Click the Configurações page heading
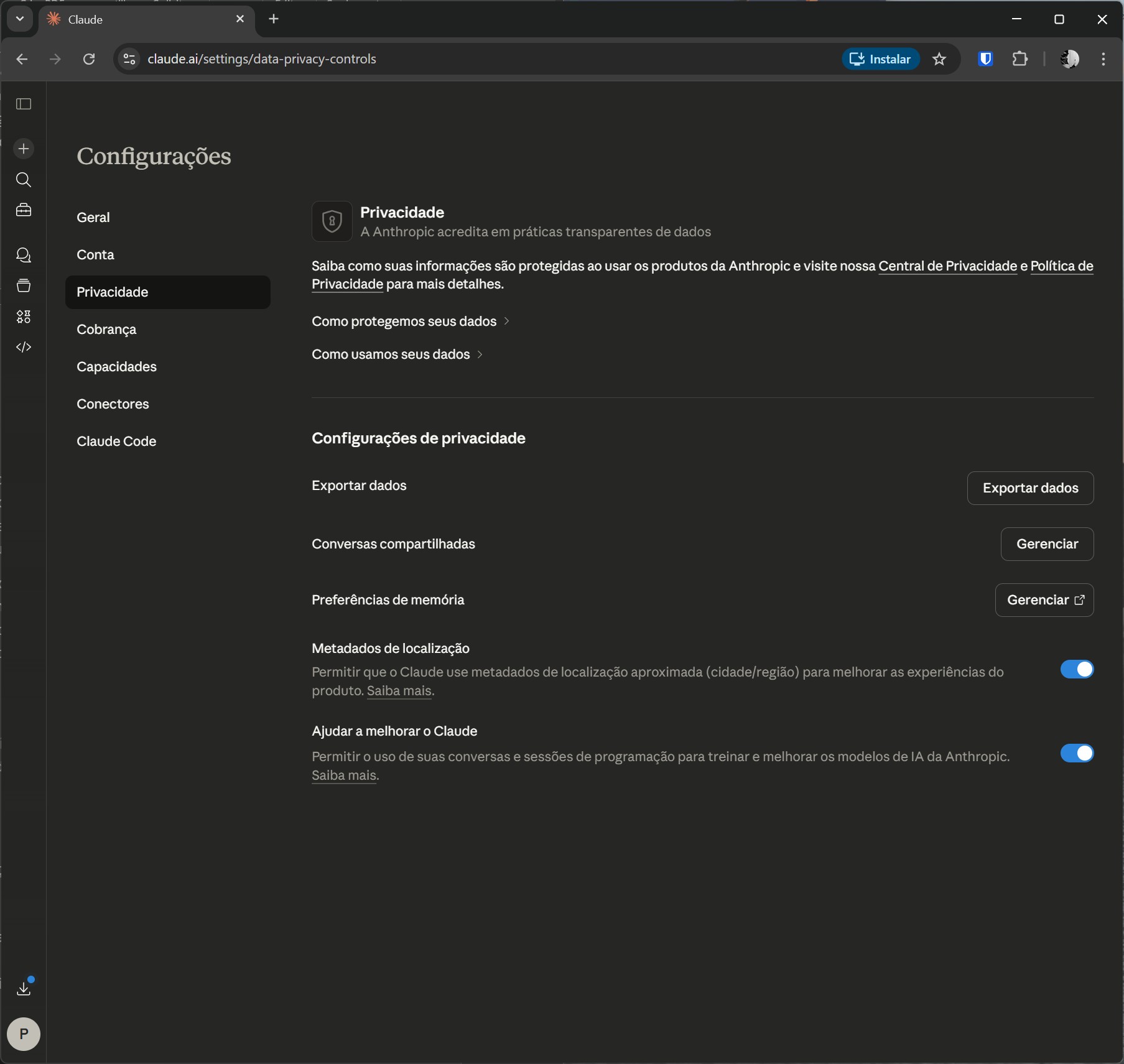This screenshot has width=1124, height=1064. 154,156
